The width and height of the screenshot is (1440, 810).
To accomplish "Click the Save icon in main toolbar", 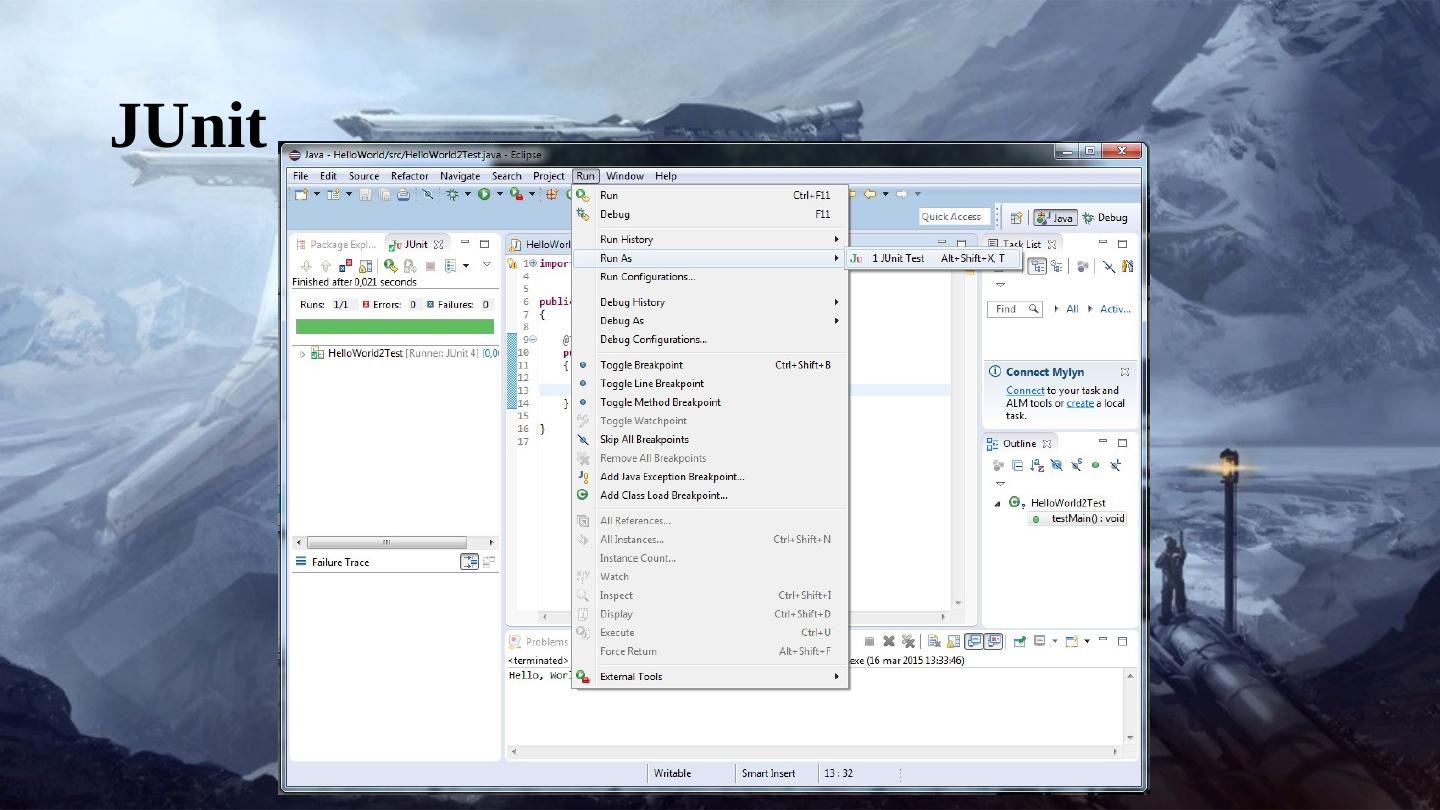I will click(365, 195).
